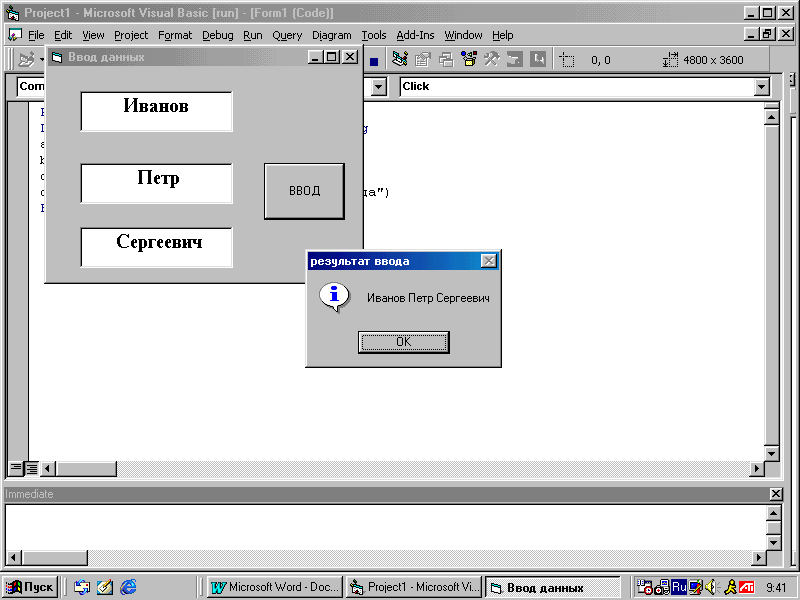Click code window horizontal scrollbar thumb

click(86, 468)
